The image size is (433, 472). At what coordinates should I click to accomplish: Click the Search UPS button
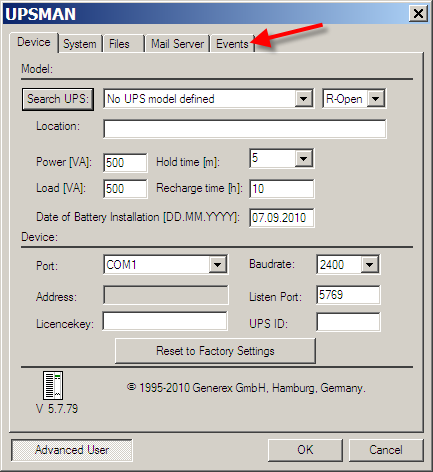coord(58,99)
